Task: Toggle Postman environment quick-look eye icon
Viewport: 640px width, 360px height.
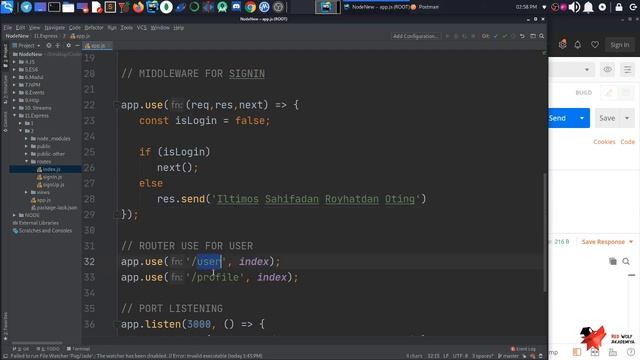Action: click(608, 70)
